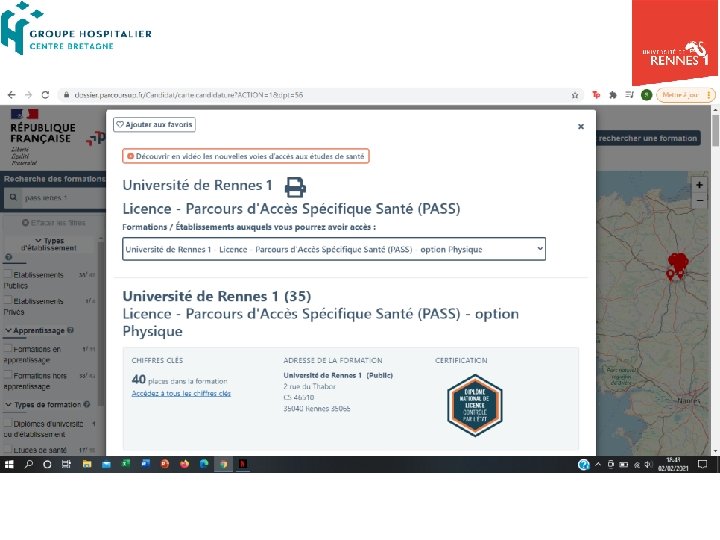Image resolution: width=720 pixels, height=540 pixels.
Task: Zoom out on the map
Action: pos(699,201)
